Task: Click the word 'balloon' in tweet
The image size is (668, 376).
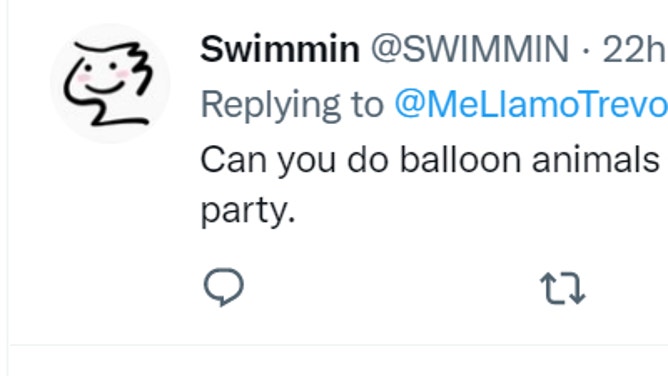Action: (460, 161)
